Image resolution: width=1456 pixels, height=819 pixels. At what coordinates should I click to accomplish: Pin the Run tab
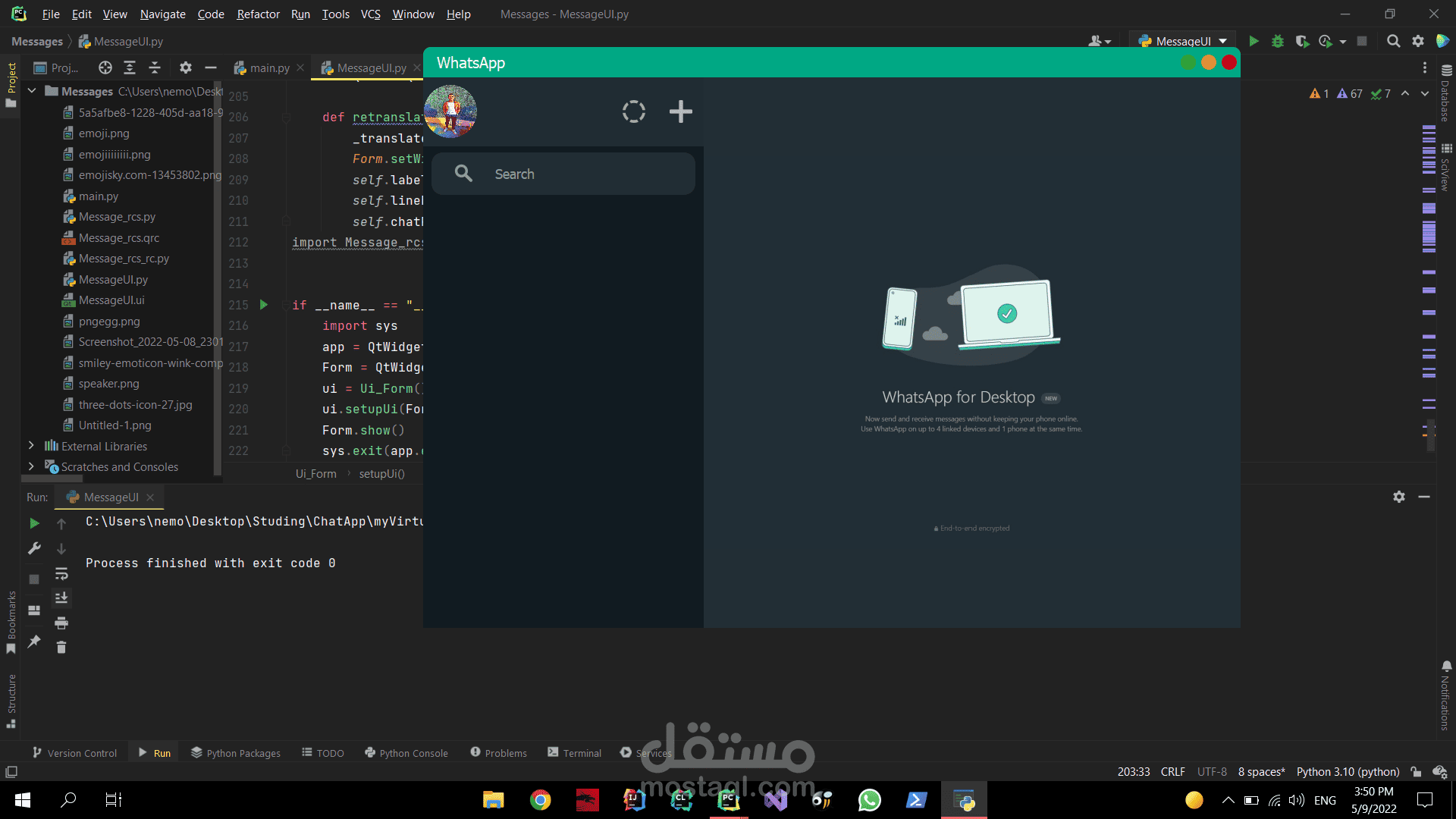34,642
